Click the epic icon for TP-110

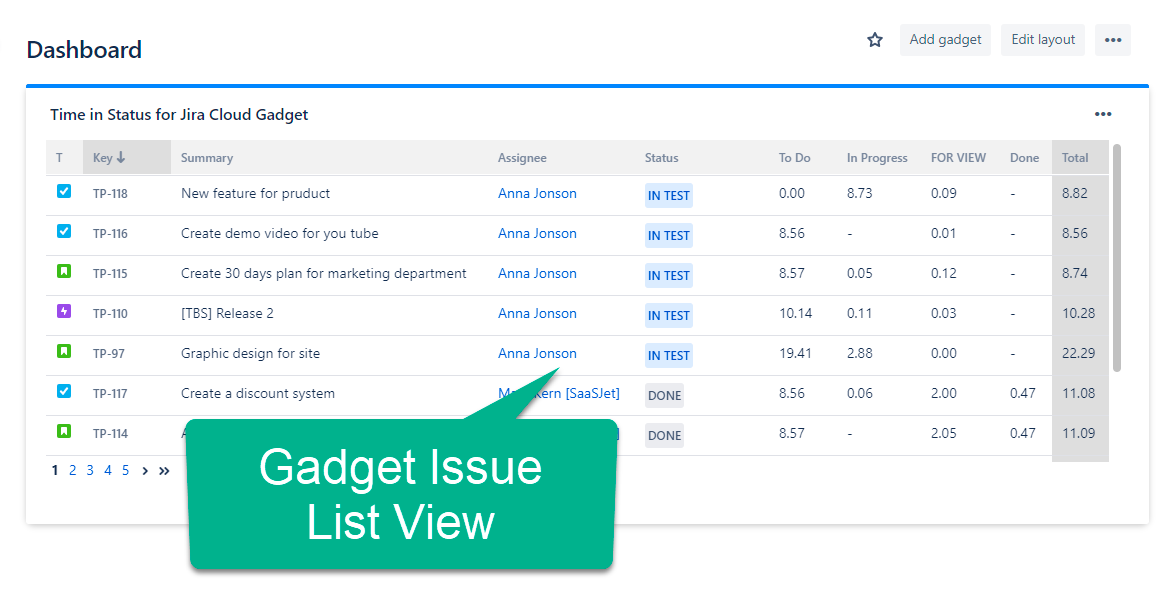(x=64, y=311)
